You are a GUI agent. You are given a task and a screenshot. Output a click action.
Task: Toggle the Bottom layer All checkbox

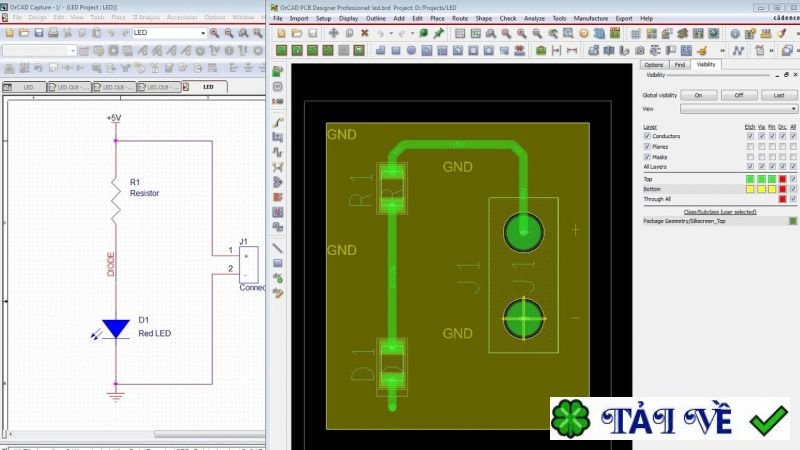click(x=793, y=189)
